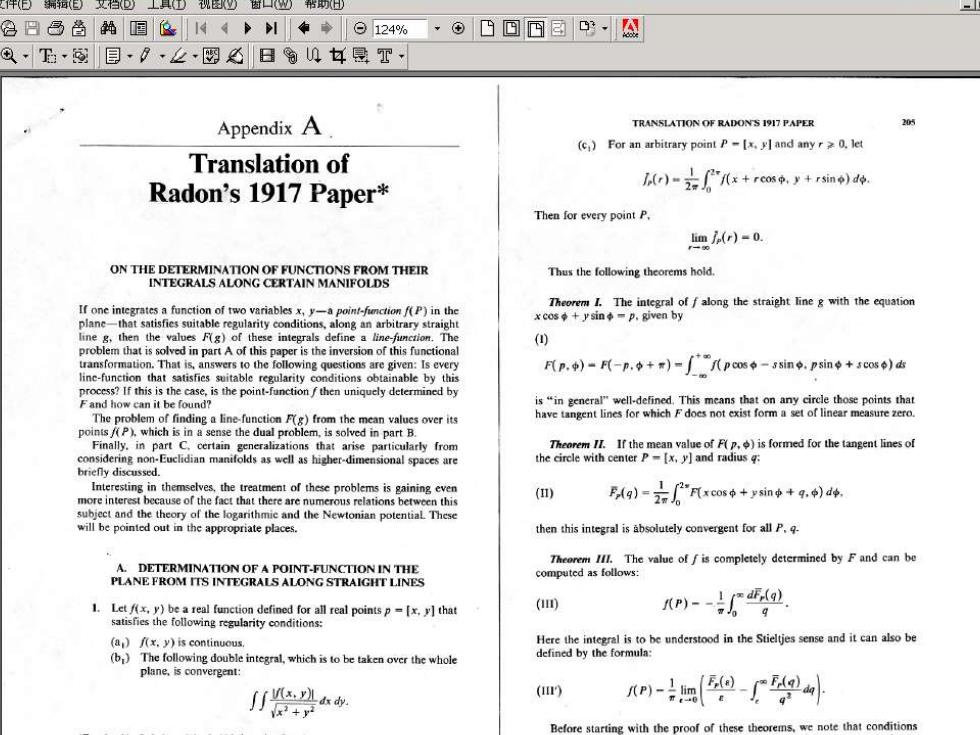Expand the Highlight tool dropdown arrow

click(195, 57)
